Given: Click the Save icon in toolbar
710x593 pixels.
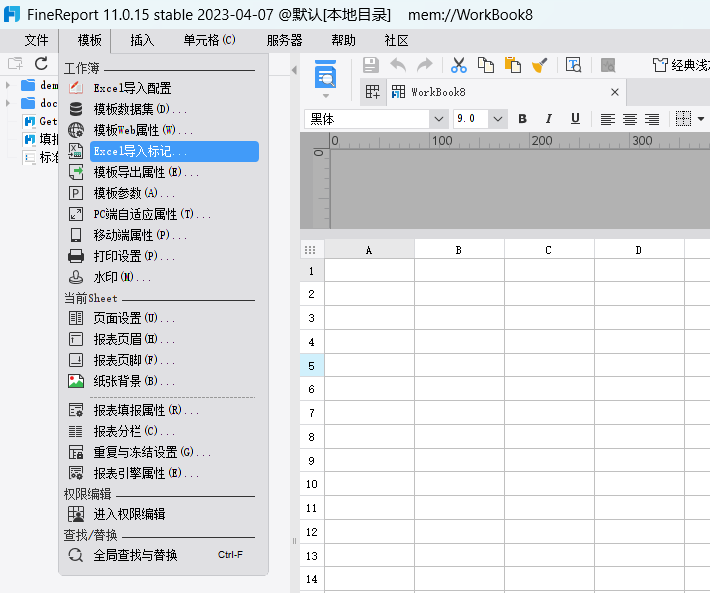Looking at the screenshot, I should (370, 65).
